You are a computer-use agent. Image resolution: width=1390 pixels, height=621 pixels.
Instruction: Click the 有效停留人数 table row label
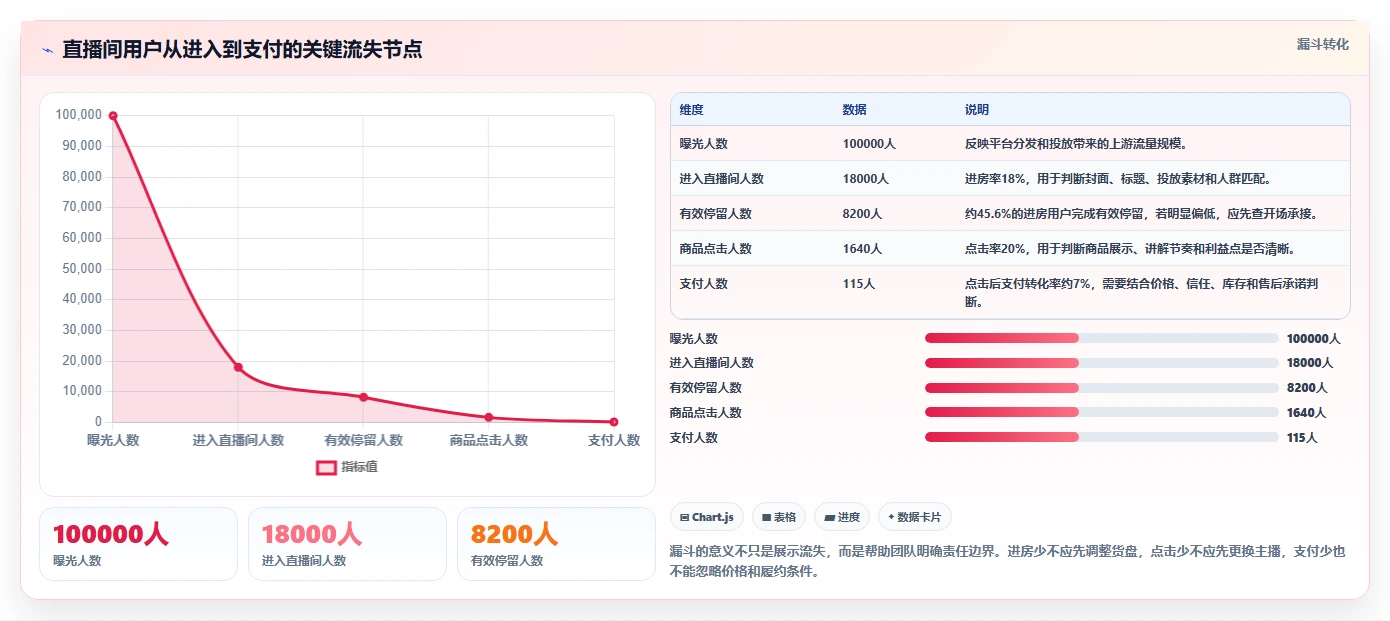tap(716, 214)
